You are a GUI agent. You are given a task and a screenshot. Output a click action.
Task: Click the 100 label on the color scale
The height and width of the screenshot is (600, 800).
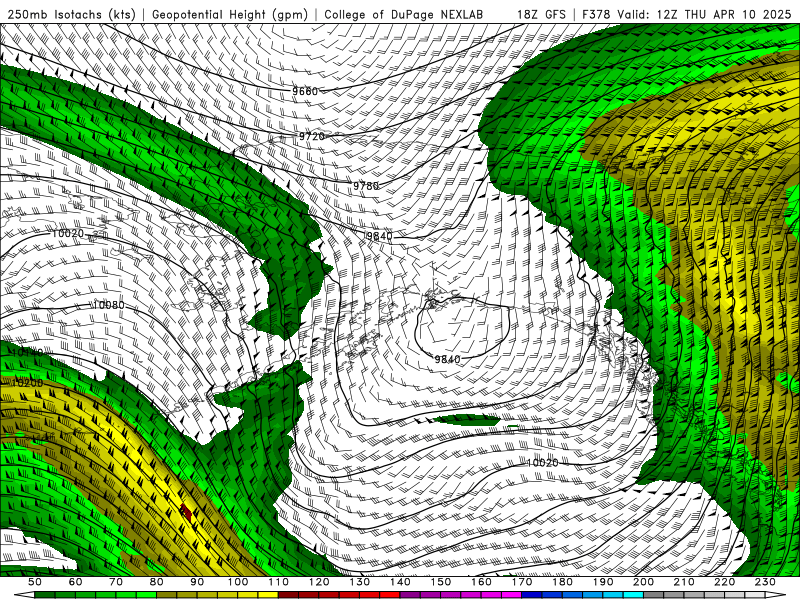click(x=238, y=582)
